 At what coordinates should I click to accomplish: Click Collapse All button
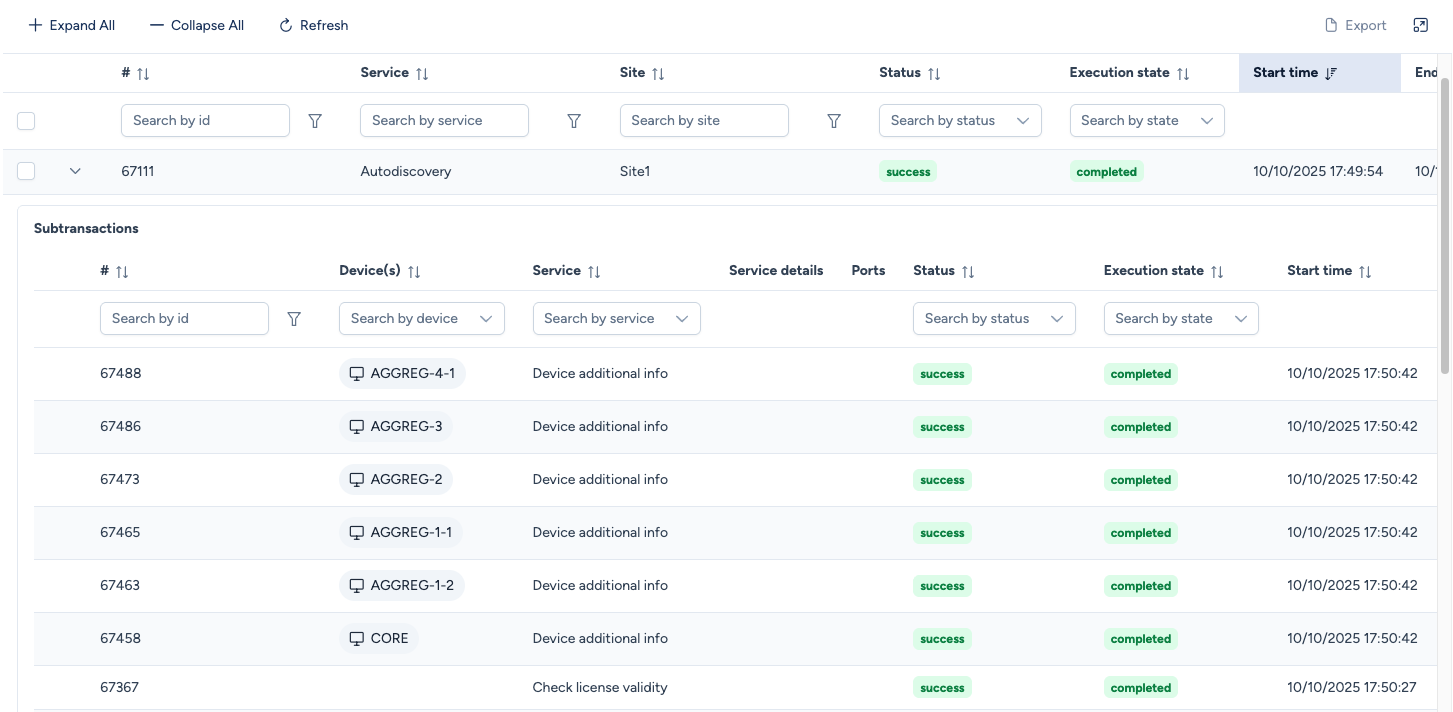(197, 25)
